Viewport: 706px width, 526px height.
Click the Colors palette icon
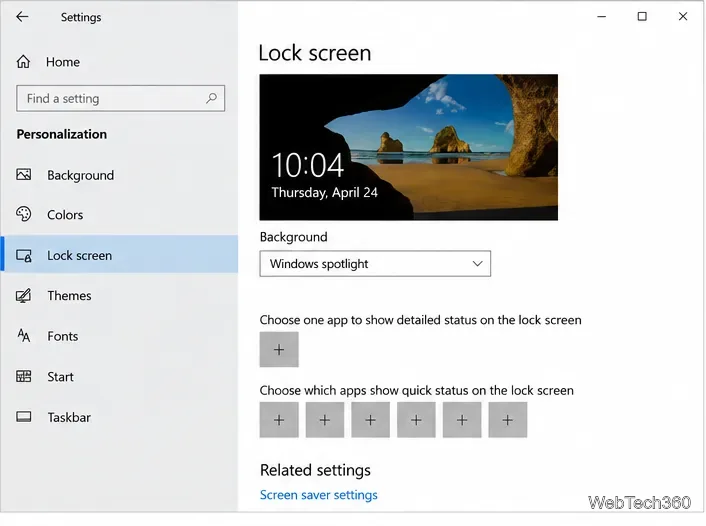23,214
